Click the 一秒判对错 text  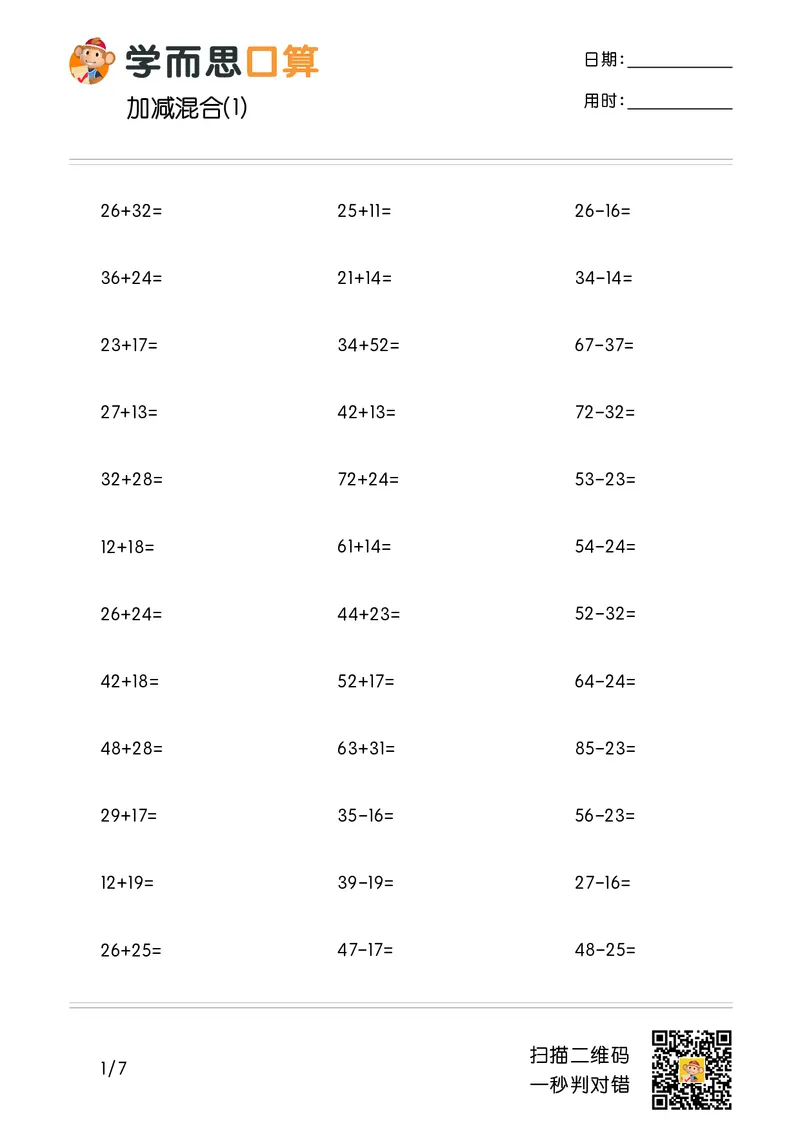pos(580,1085)
